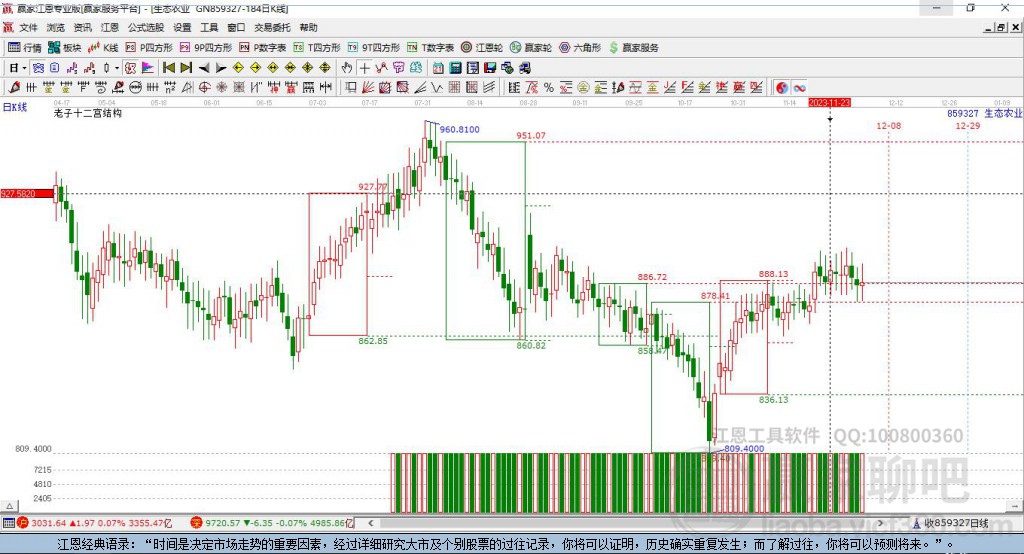This screenshot has width=1024, height=554.
Task: Open the 交易委托 menu
Action: (272, 27)
